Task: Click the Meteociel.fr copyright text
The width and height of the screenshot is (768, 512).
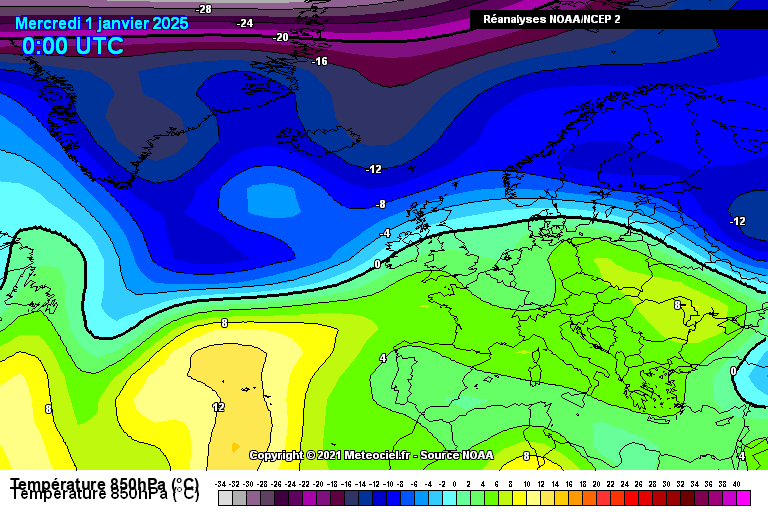Action: pos(371,455)
